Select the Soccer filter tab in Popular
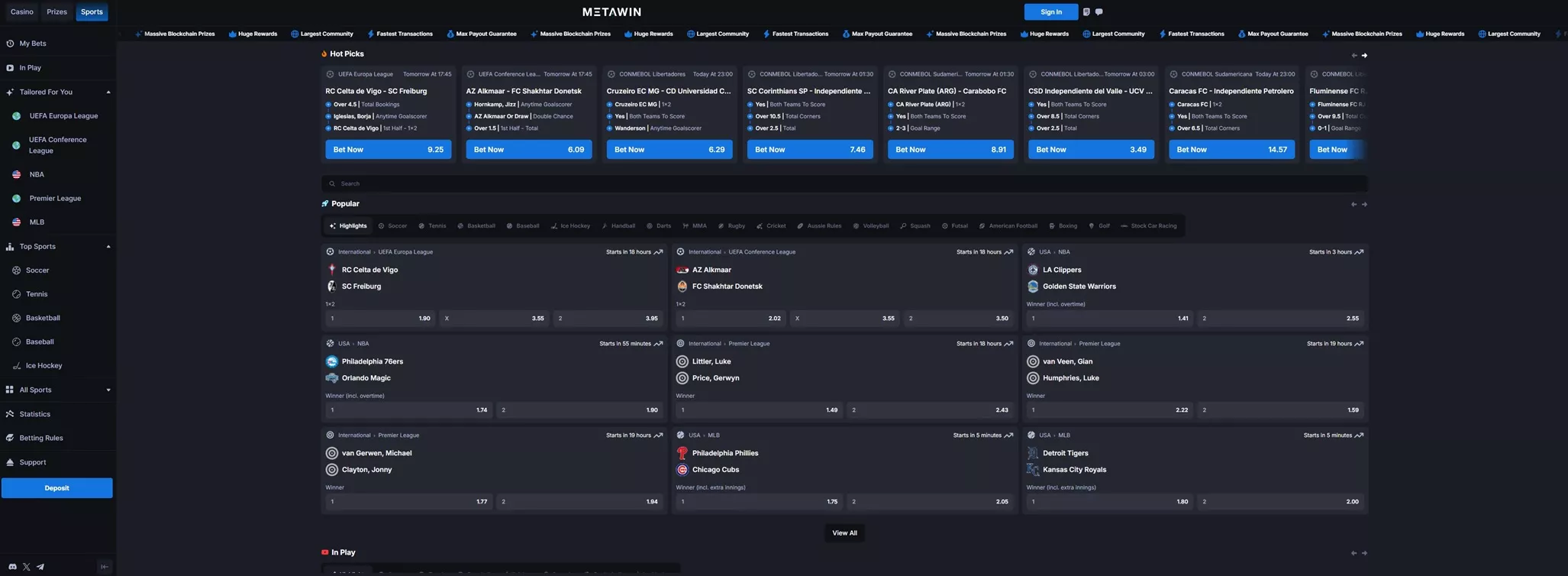The width and height of the screenshot is (1568, 576). (x=393, y=226)
